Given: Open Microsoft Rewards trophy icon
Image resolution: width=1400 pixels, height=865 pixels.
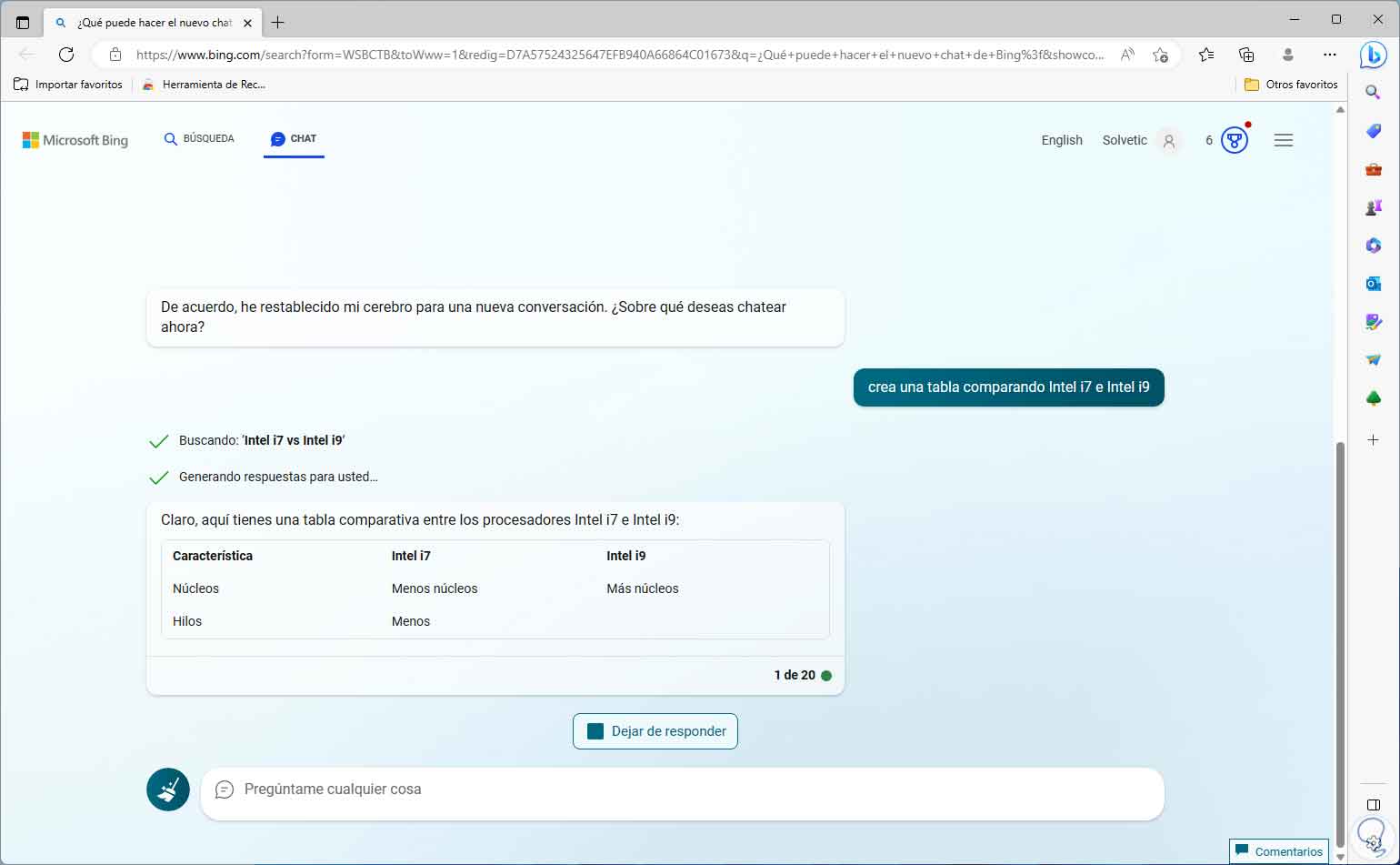Looking at the screenshot, I should (x=1234, y=140).
